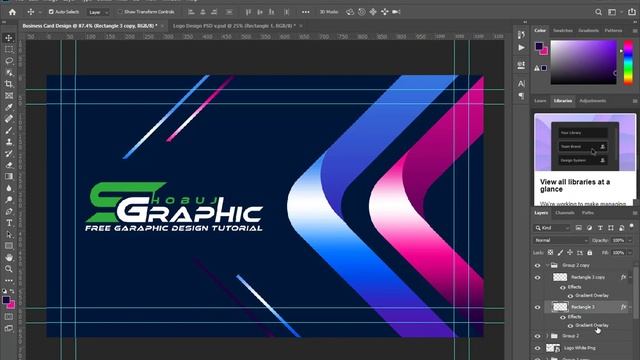Hide the Group 2 layer group

point(538,336)
